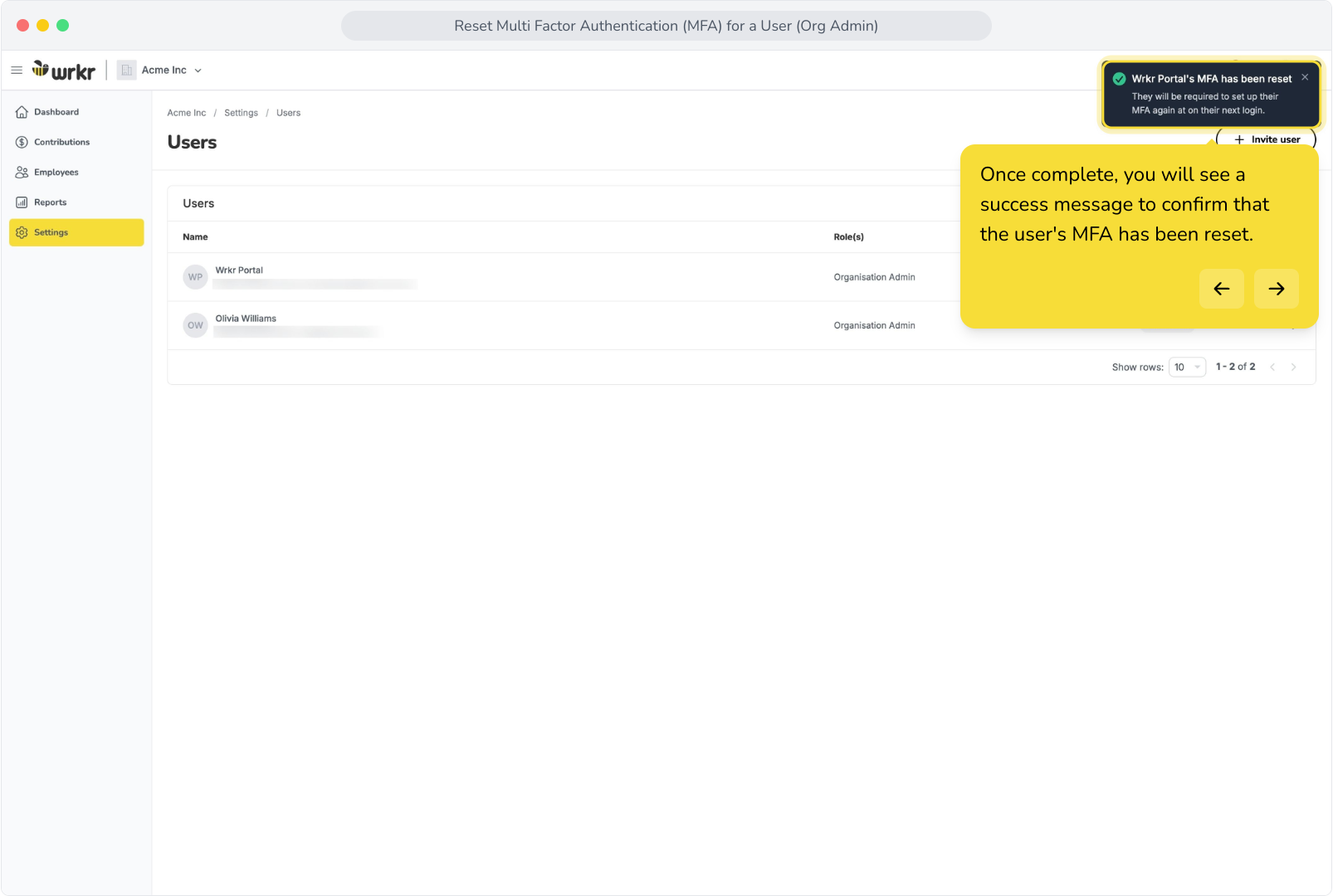Image resolution: width=1333 pixels, height=896 pixels.
Task: Select Settings in the sidebar
Action: (76, 232)
